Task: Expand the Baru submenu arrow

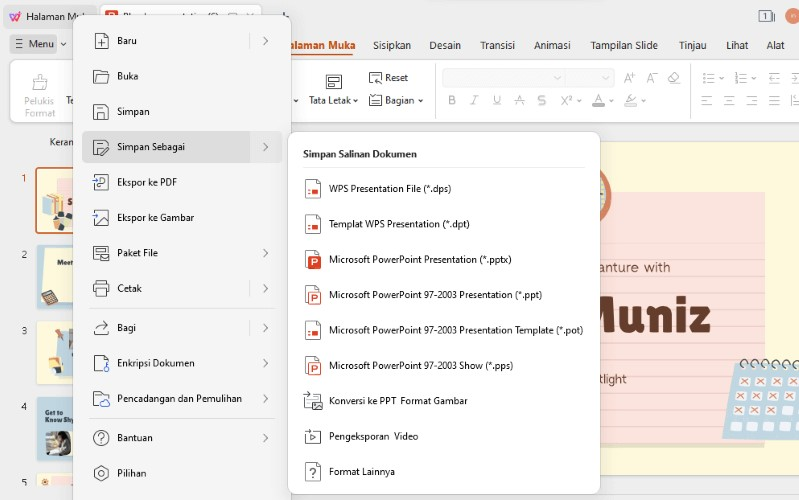Action: click(265, 41)
